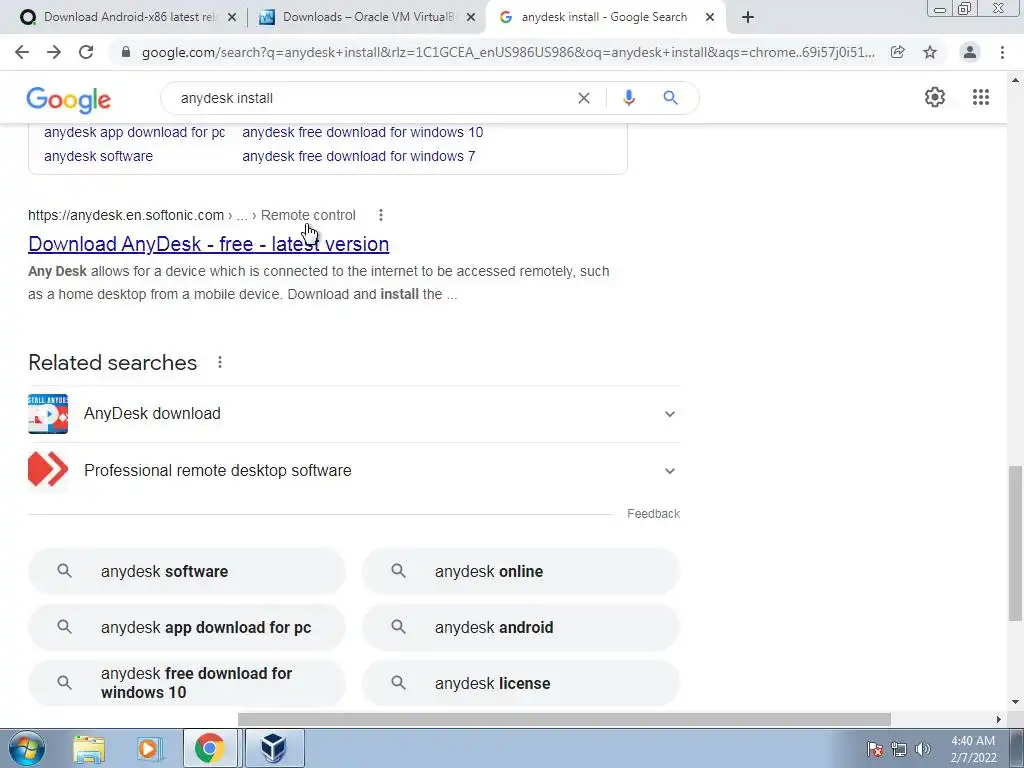
Task: Search anydesk app download for pc pill
Action: (x=187, y=628)
